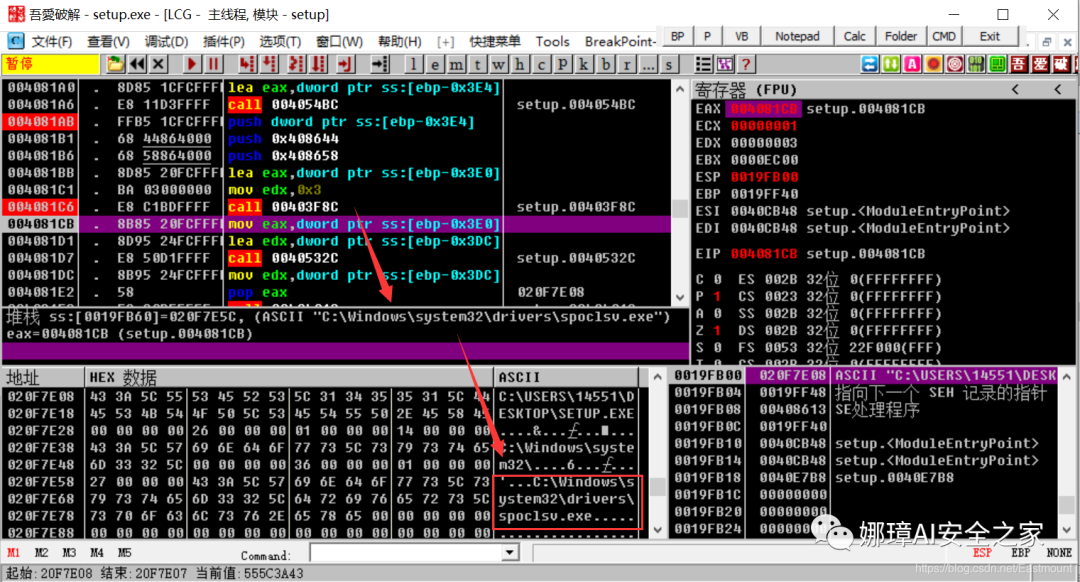Open Breakpoints window with 'b' button
This screenshot has width=1080, height=582.
(x=605, y=64)
